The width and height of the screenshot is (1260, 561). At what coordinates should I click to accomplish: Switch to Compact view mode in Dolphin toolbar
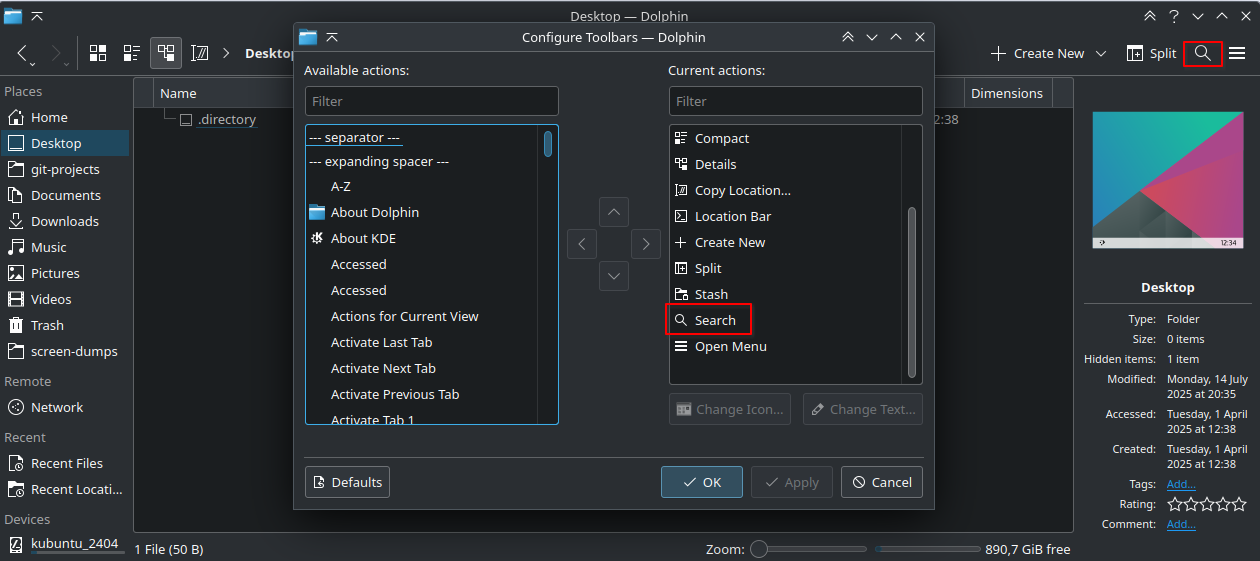pyautogui.click(x=132, y=53)
